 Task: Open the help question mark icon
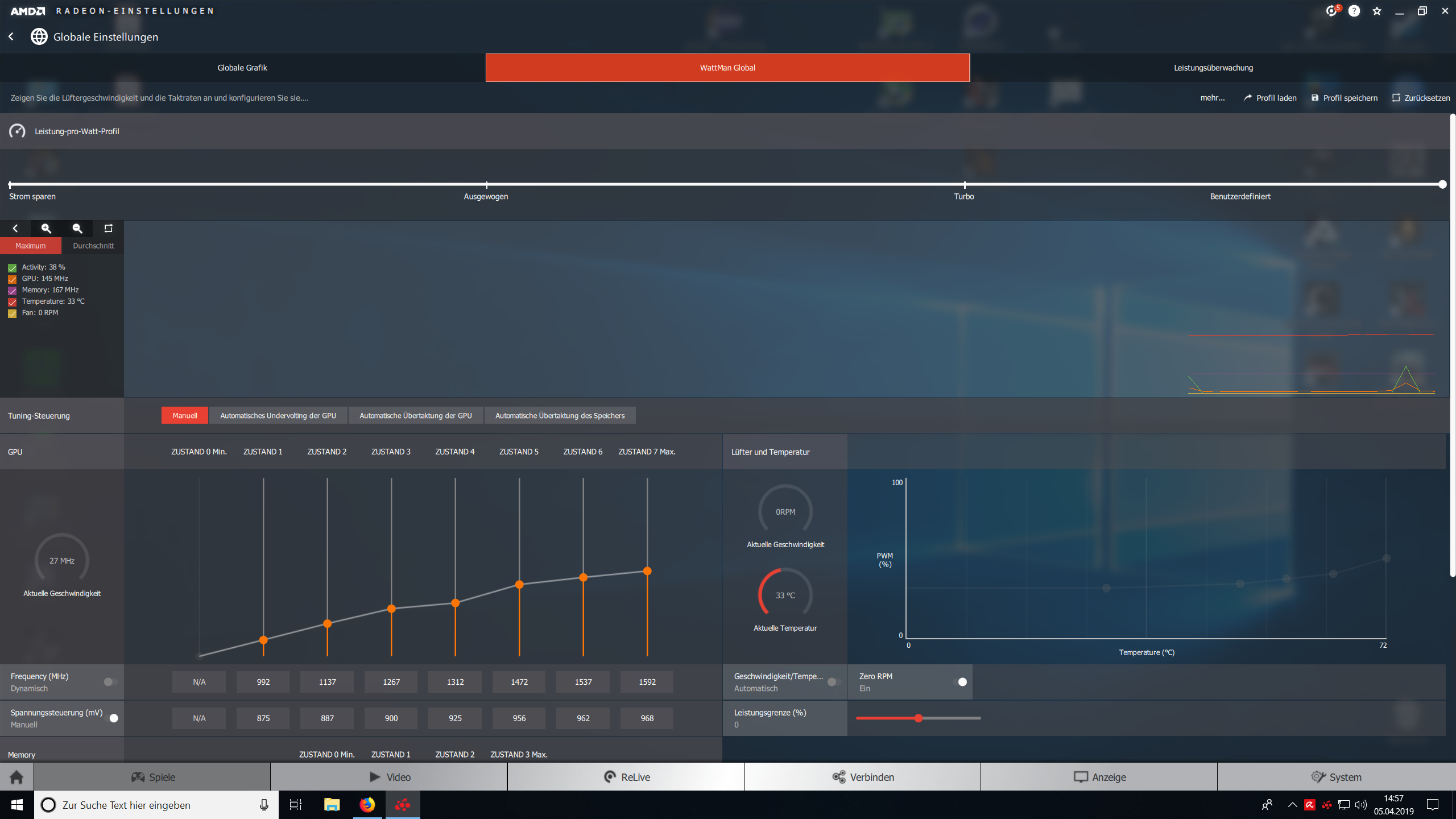(x=1354, y=11)
